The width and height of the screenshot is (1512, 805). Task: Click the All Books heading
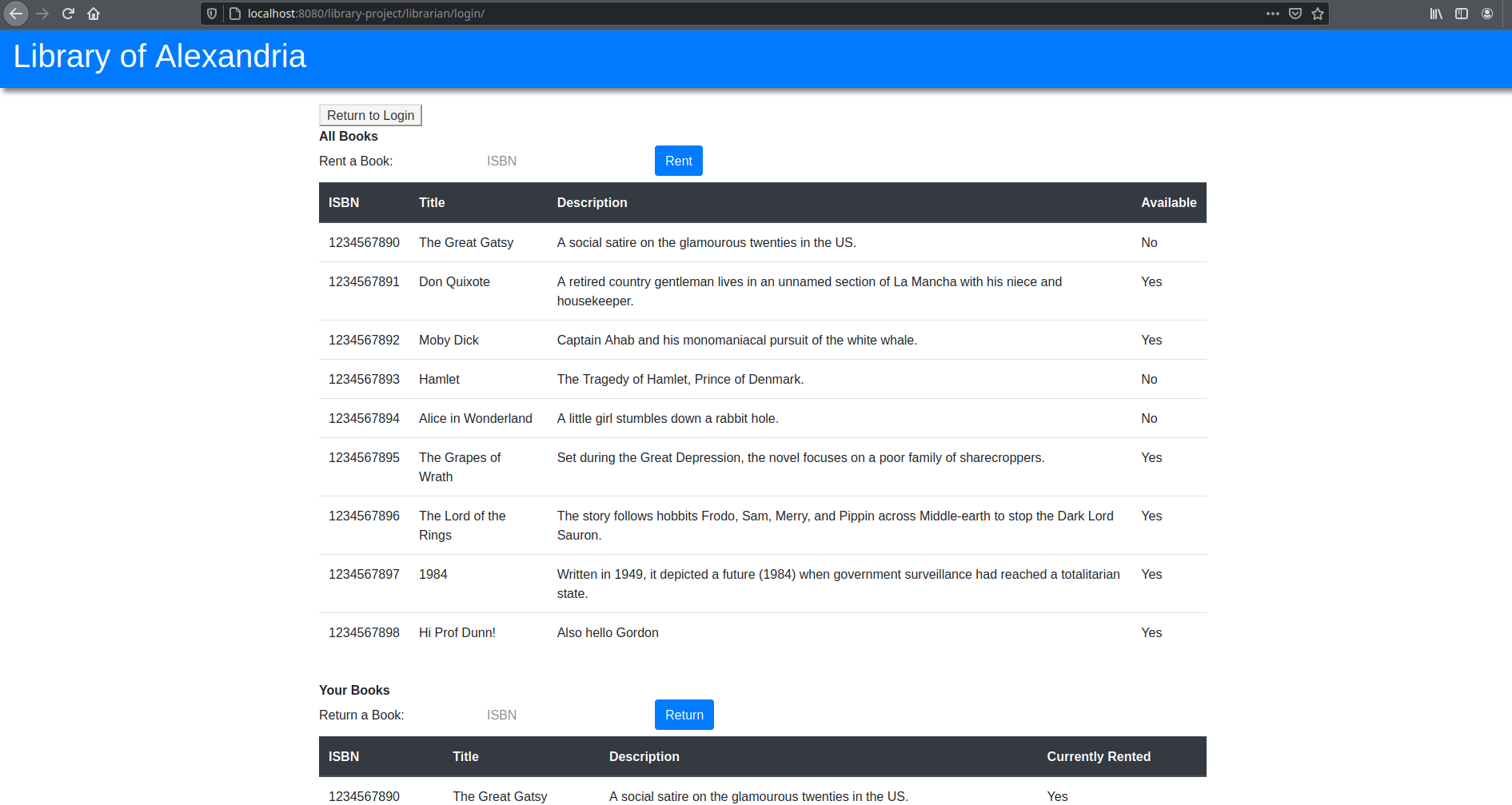pos(349,137)
